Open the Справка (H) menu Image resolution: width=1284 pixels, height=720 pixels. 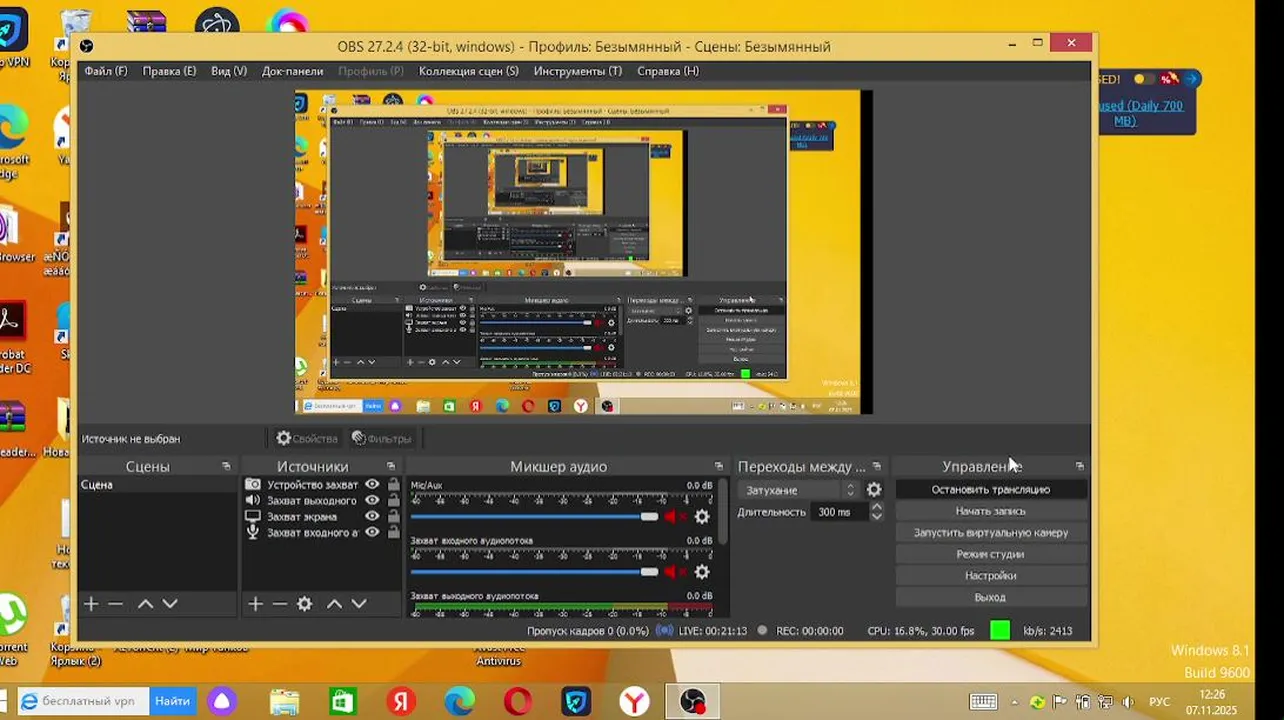coord(668,71)
